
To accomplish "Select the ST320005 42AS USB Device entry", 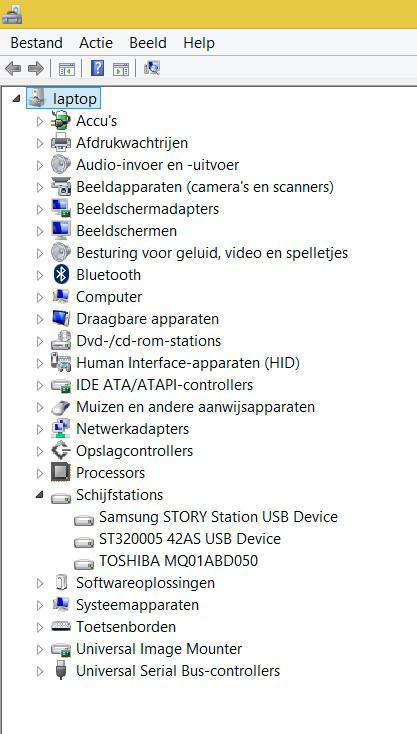I will coord(190,539).
